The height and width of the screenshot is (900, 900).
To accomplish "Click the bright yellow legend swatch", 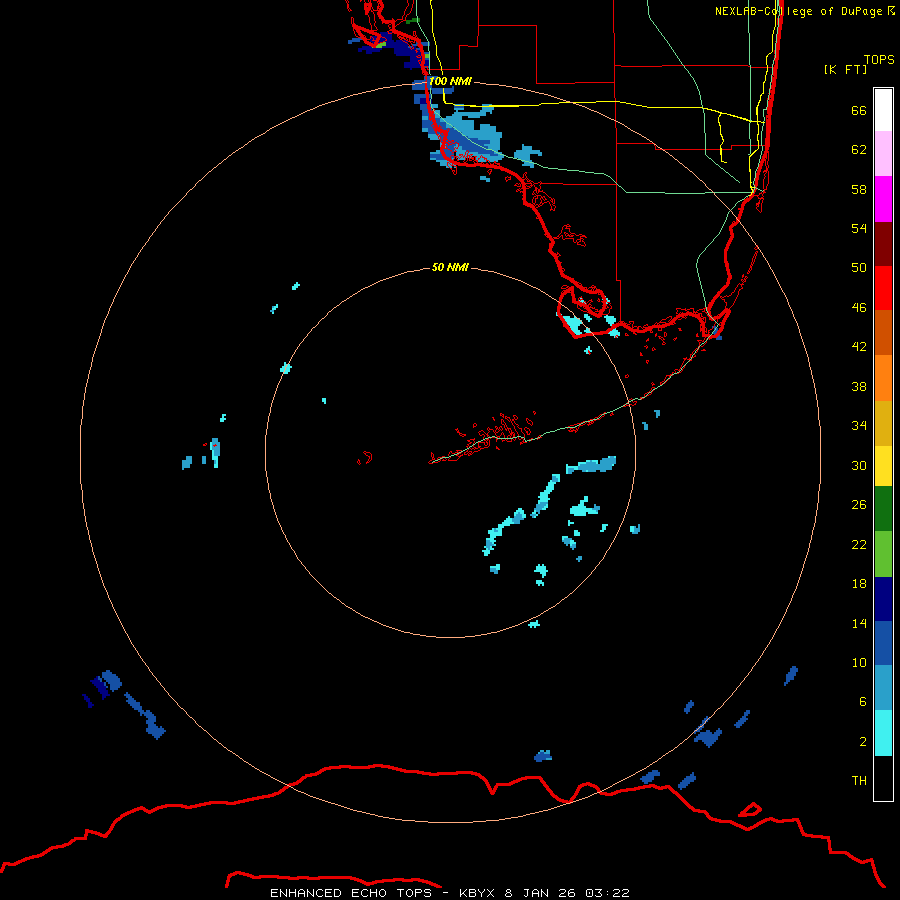I will [883, 466].
